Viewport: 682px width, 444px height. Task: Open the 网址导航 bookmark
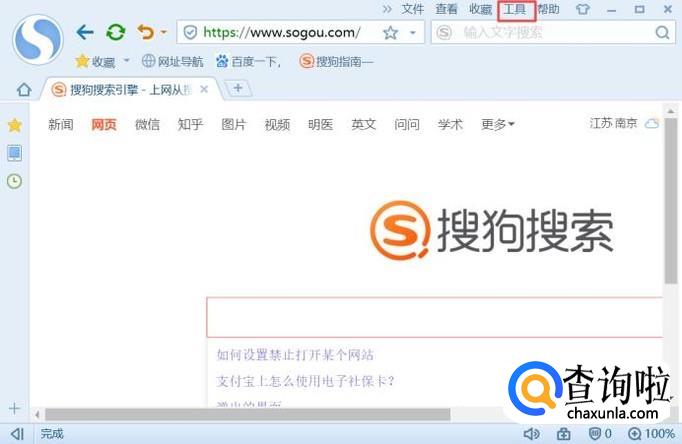click(173, 62)
